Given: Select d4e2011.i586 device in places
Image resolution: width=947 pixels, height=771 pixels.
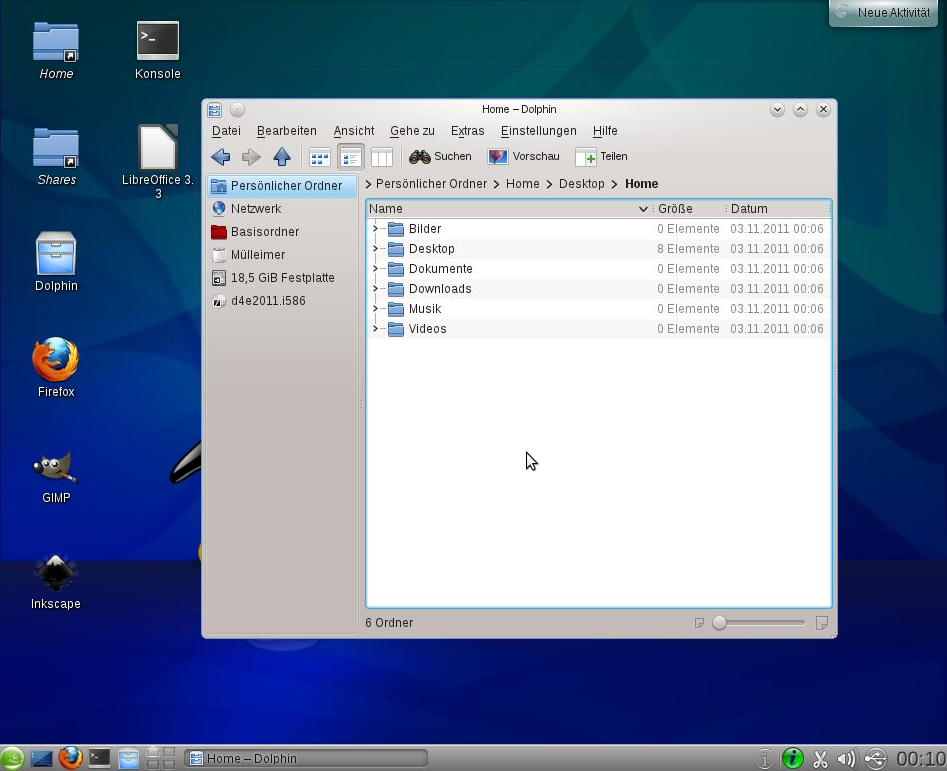Looking at the screenshot, I should tap(282, 301).
